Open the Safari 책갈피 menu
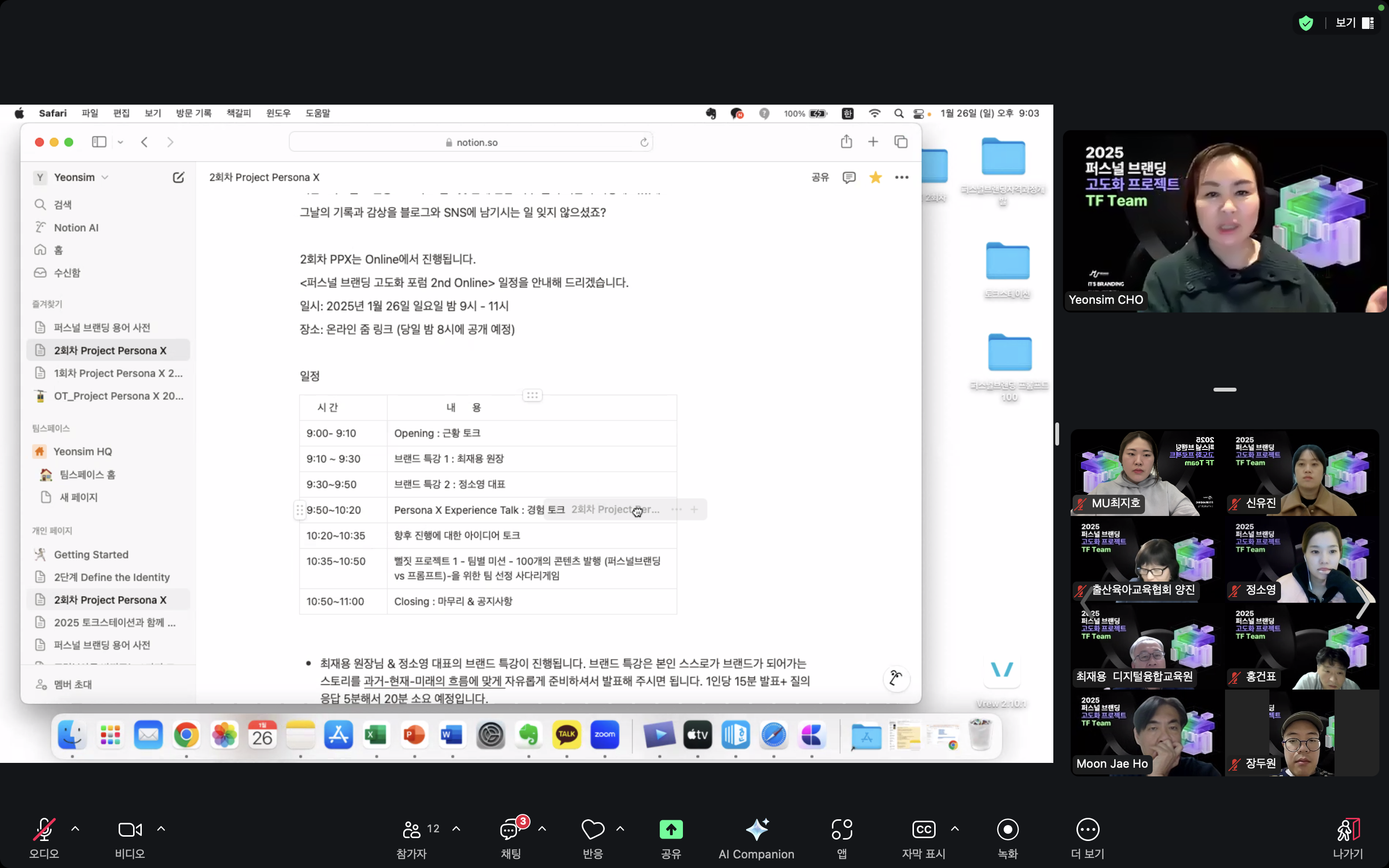The width and height of the screenshot is (1389, 868). pyautogui.click(x=239, y=113)
